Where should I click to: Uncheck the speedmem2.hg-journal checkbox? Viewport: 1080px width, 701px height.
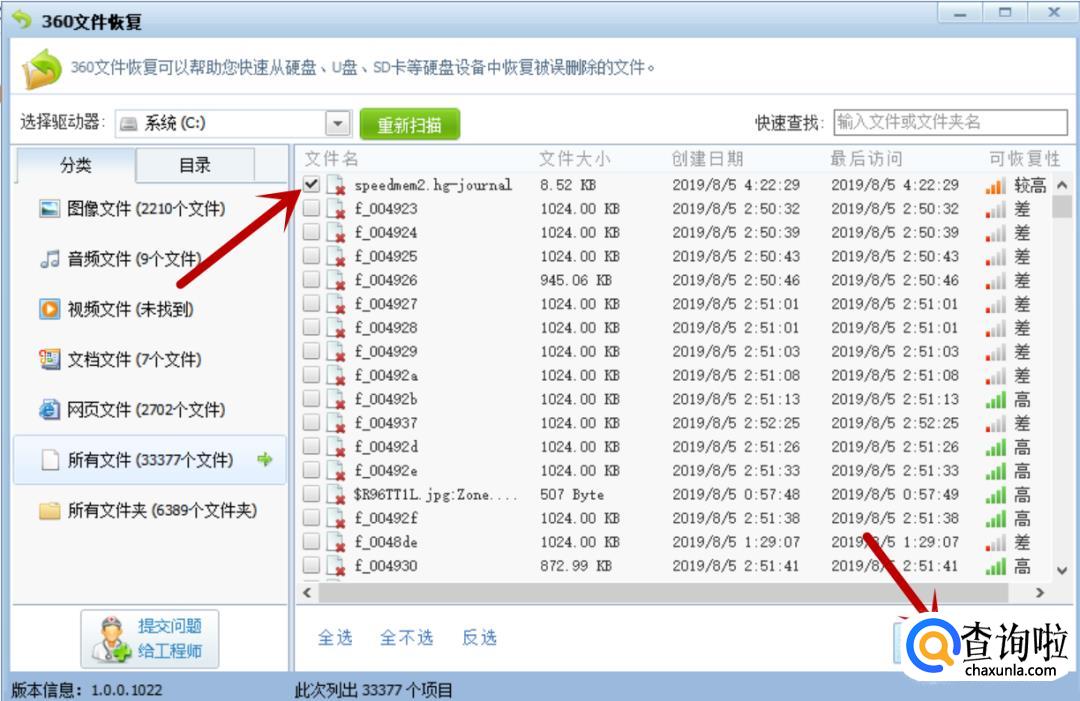[x=311, y=184]
